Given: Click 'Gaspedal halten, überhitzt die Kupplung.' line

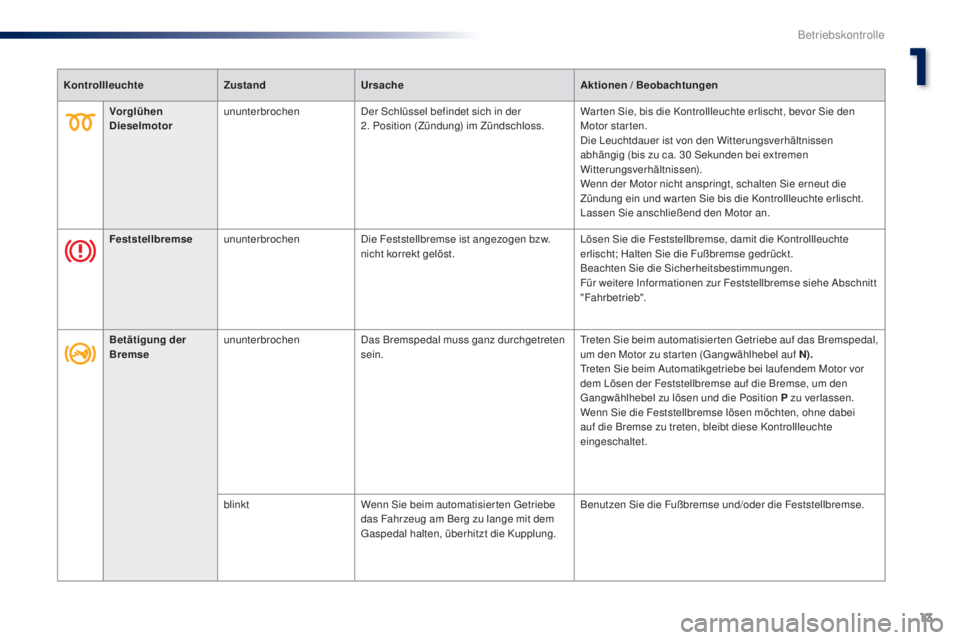Looking at the screenshot, I should tap(458, 533).
